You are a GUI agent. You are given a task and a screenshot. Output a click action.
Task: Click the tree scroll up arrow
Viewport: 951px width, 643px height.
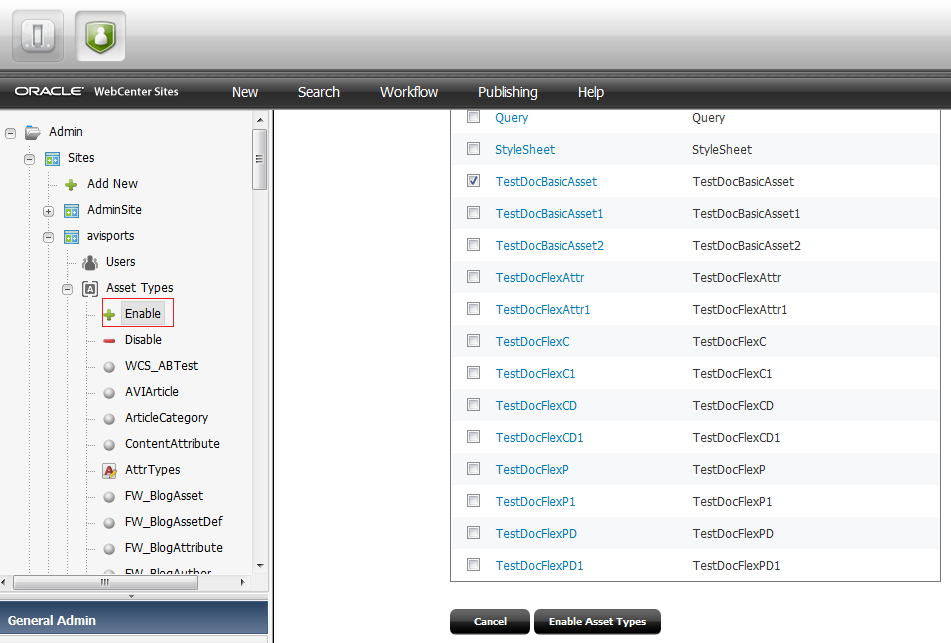pyautogui.click(x=260, y=120)
